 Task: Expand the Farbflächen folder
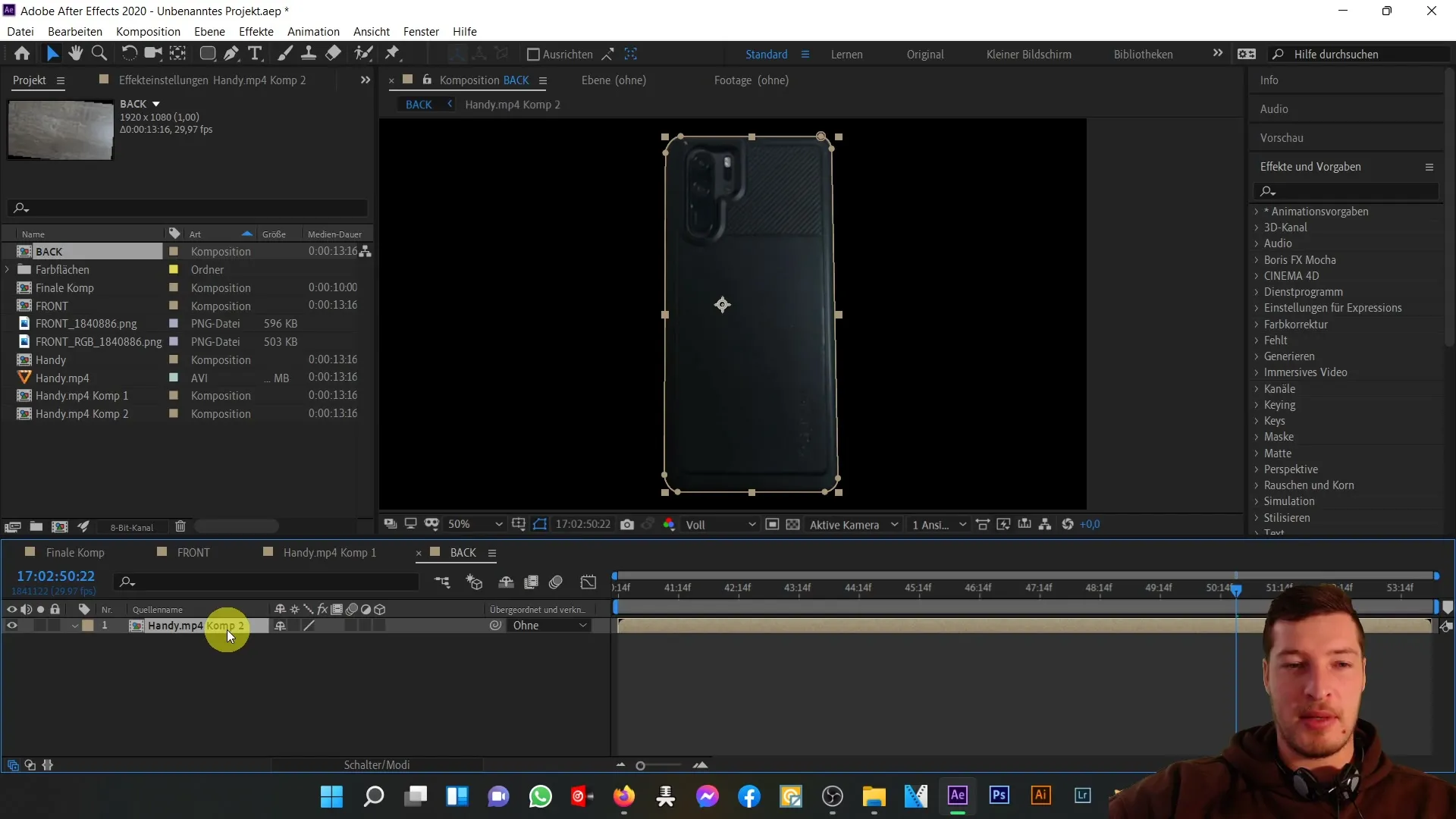tap(8, 270)
